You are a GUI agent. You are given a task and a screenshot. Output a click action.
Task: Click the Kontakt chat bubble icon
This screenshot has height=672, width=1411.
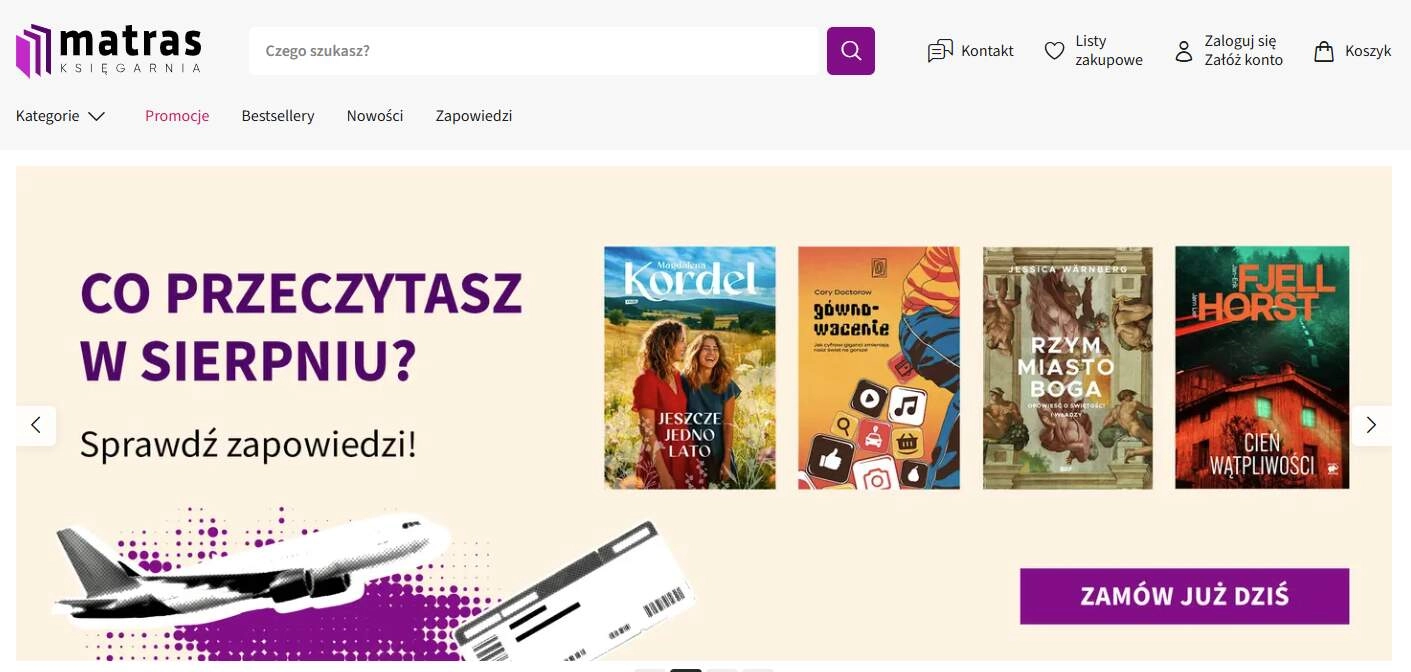click(x=940, y=51)
